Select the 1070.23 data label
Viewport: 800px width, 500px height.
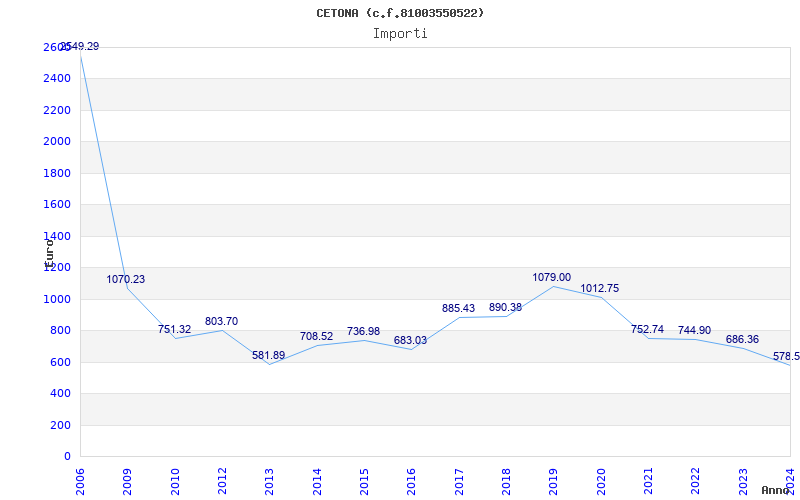pyautogui.click(x=126, y=280)
